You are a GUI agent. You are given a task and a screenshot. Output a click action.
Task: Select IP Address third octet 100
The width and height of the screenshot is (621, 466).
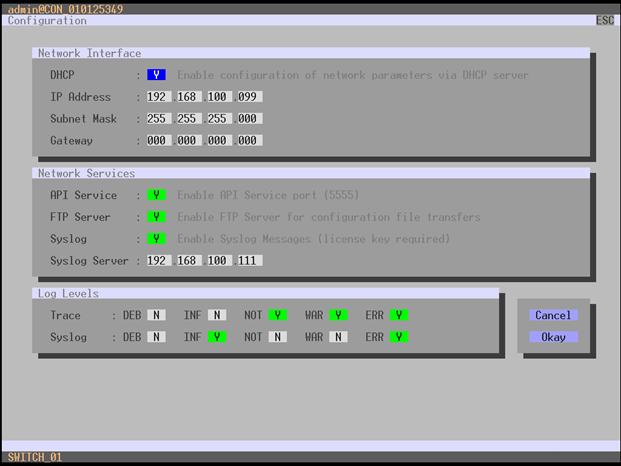click(220, 97)
